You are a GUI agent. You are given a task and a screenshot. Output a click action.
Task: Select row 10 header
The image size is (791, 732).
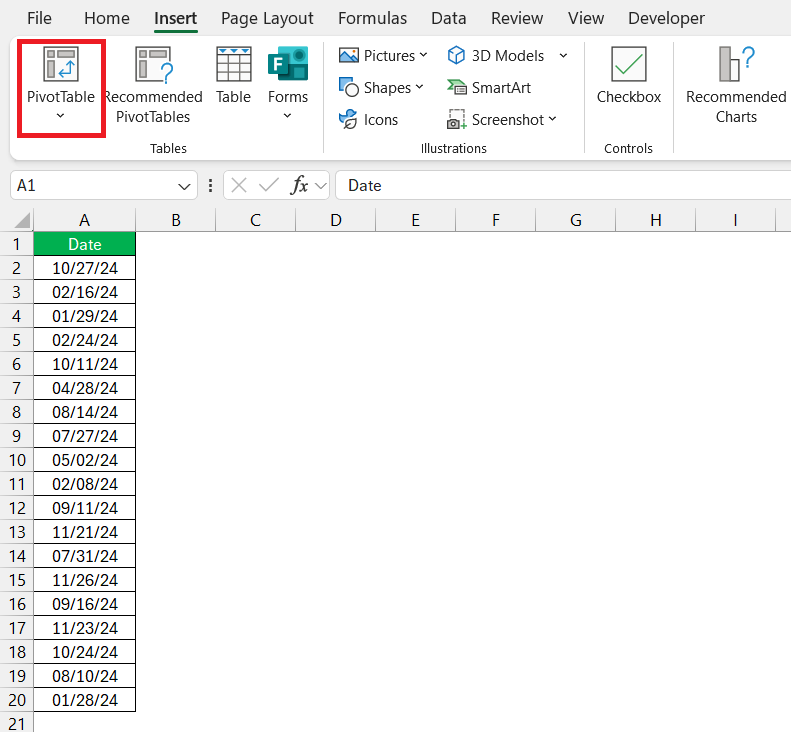pos(17,460)
